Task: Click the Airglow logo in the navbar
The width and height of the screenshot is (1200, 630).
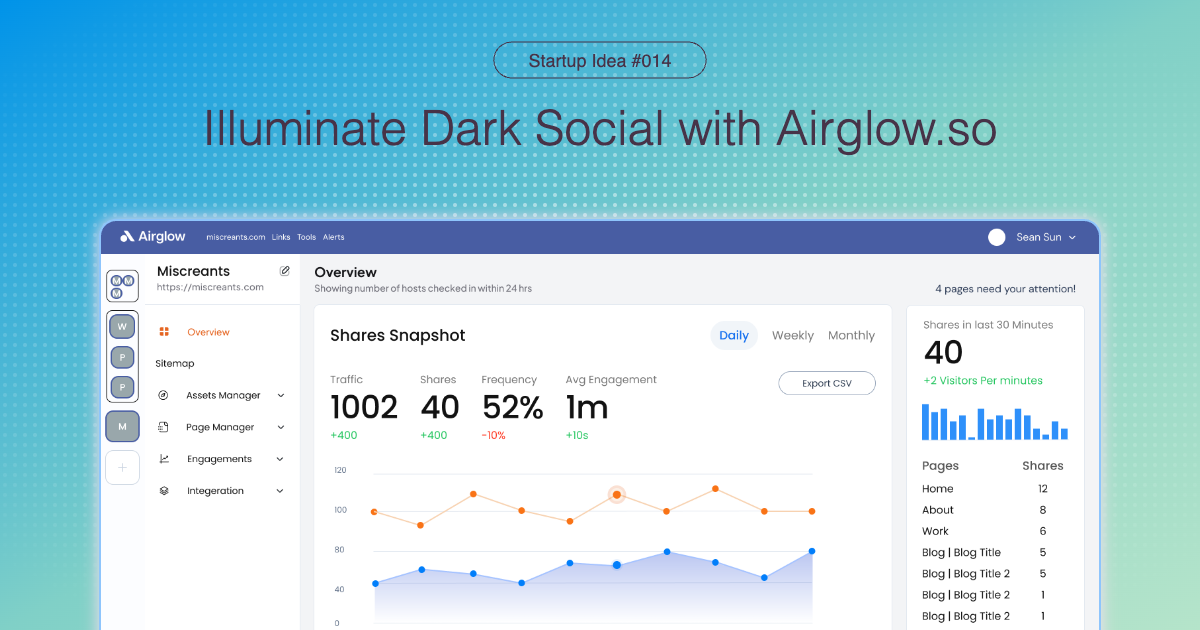Action: 153,237
